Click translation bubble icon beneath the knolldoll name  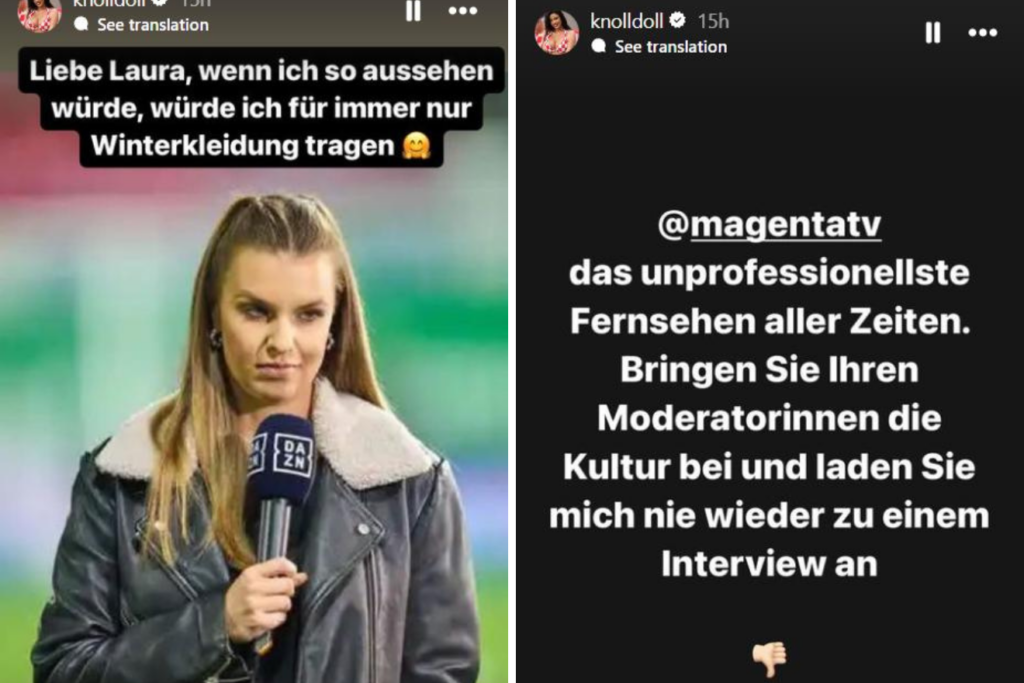598,46
